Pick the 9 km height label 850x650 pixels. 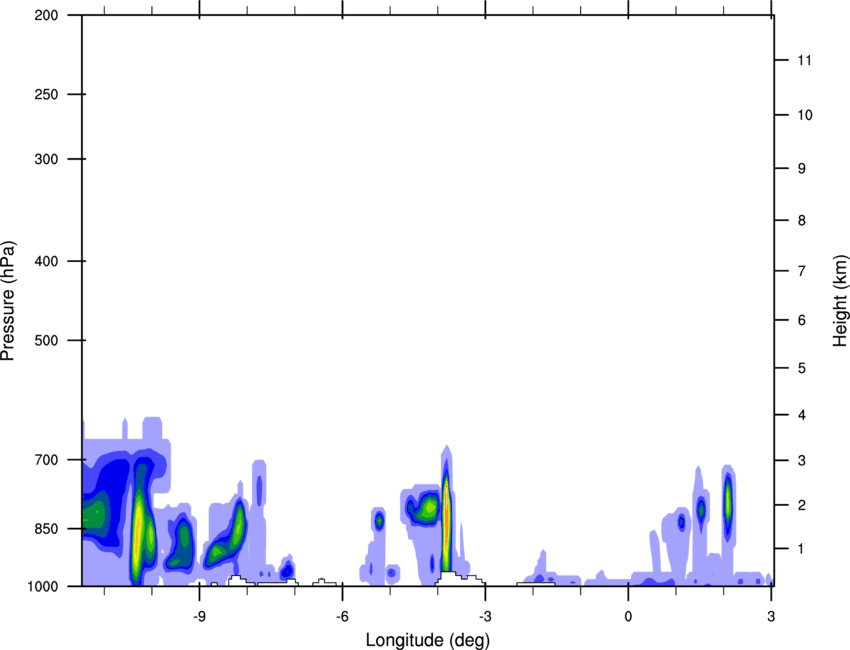tap(802, 169)
